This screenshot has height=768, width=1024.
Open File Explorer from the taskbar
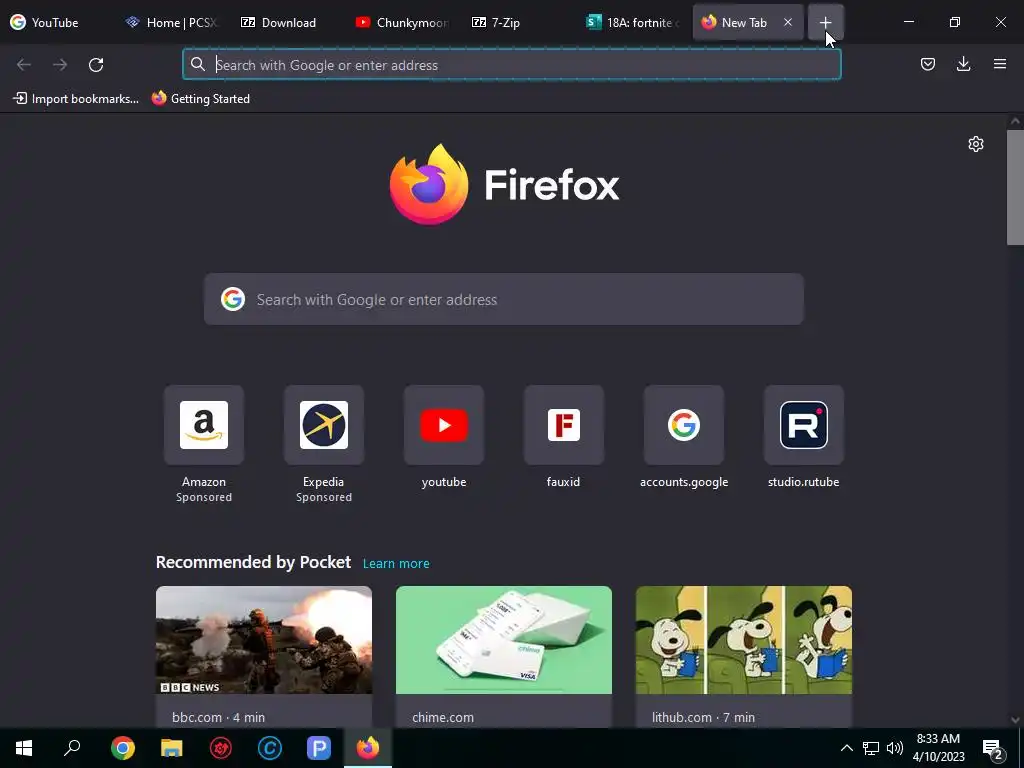(x=172, y=748)
